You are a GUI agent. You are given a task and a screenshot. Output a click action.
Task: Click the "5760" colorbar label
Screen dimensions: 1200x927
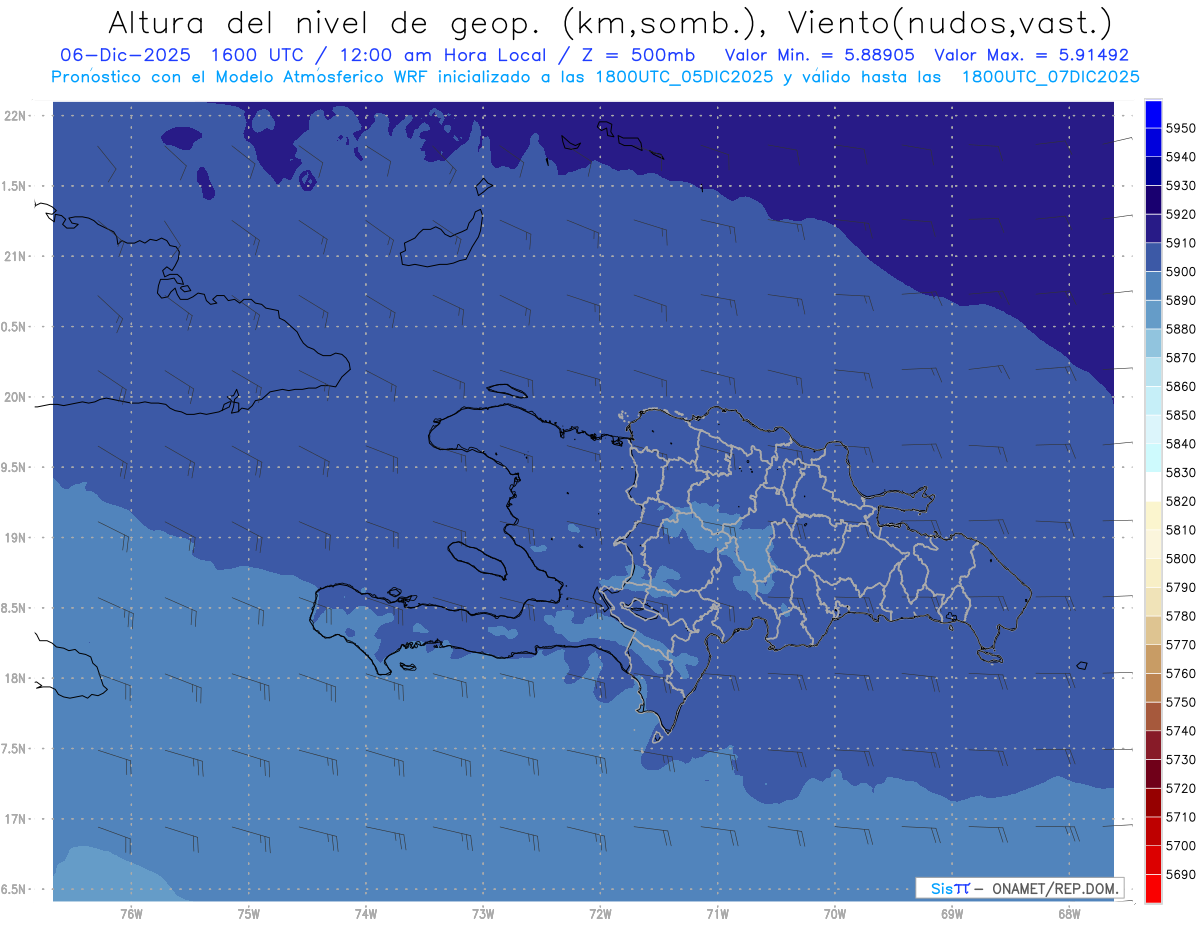pos(1180,673)
